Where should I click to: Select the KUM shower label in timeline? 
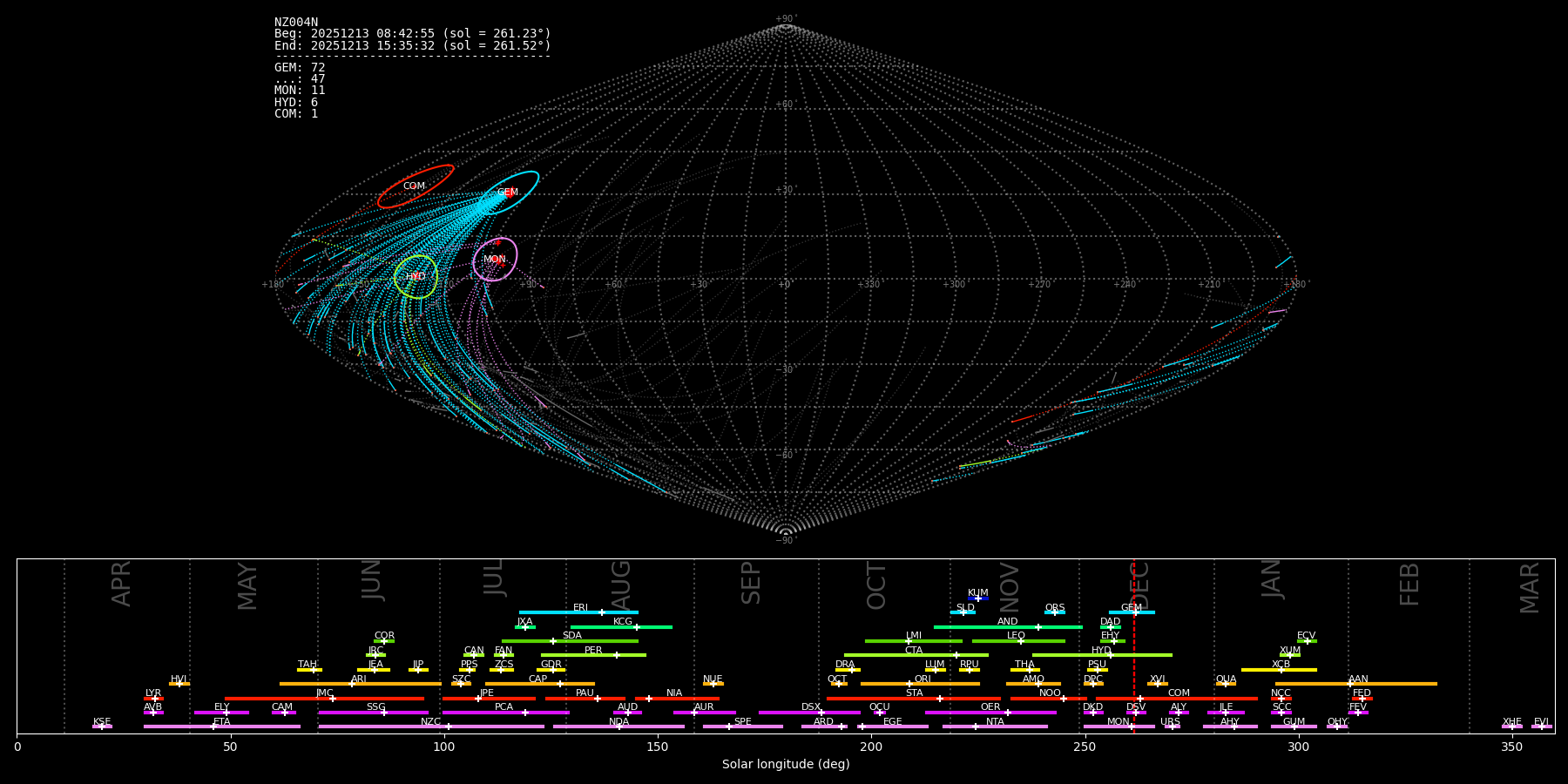tap(978, 593)
